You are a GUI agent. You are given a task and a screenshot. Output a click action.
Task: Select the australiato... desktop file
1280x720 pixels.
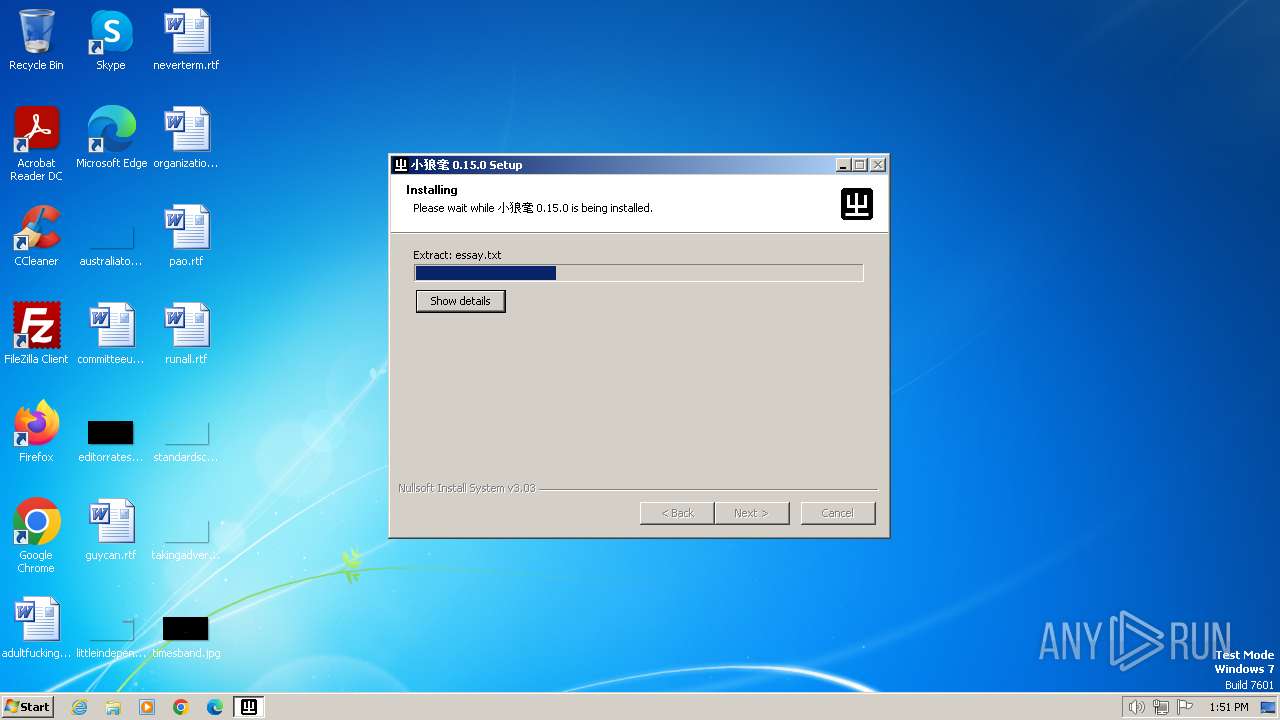tap(111, 246)
